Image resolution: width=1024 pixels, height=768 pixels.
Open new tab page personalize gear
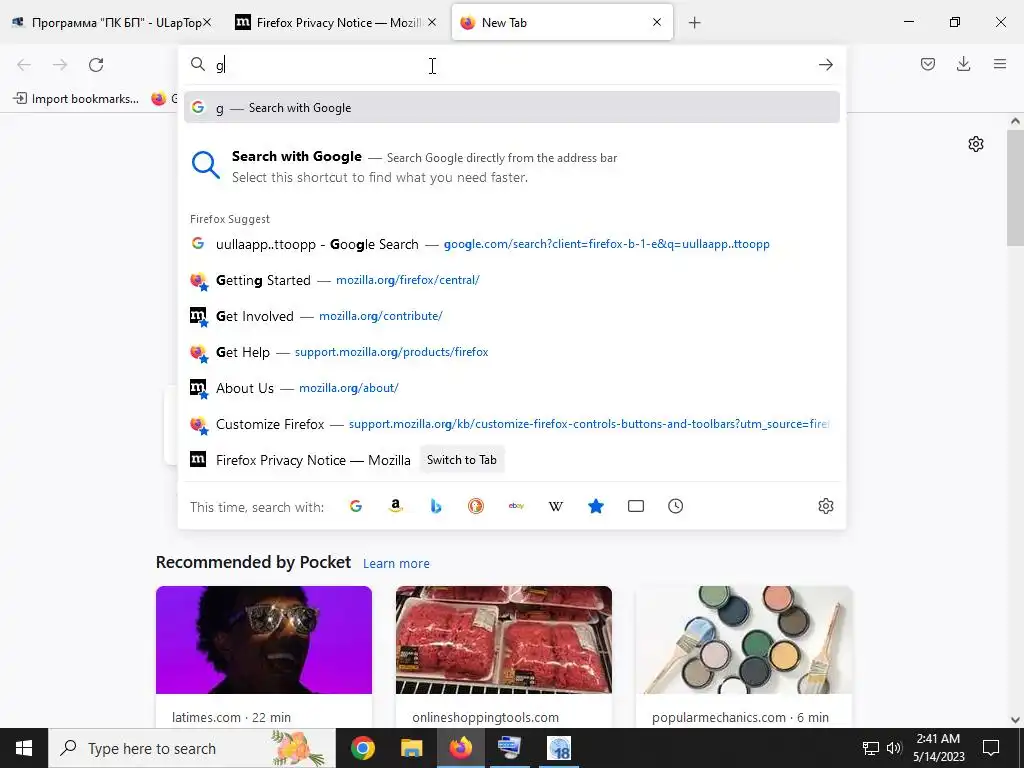pyautogui.click(x=976, y=144)
